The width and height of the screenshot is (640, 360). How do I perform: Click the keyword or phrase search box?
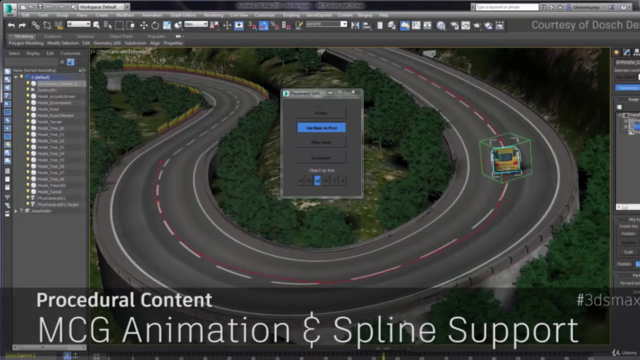(507, 7)
